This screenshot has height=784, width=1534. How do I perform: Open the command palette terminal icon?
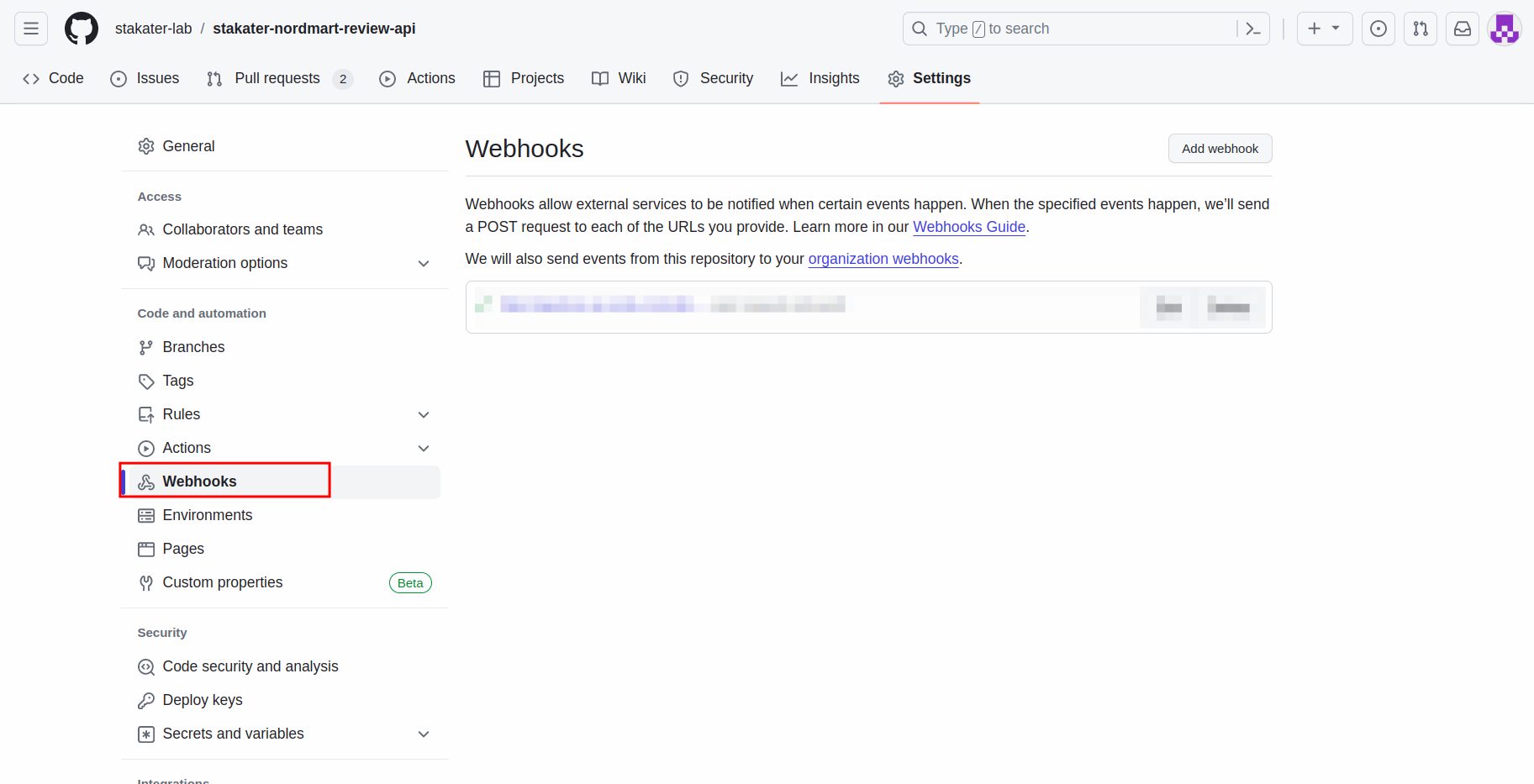tap(1253, 28)
